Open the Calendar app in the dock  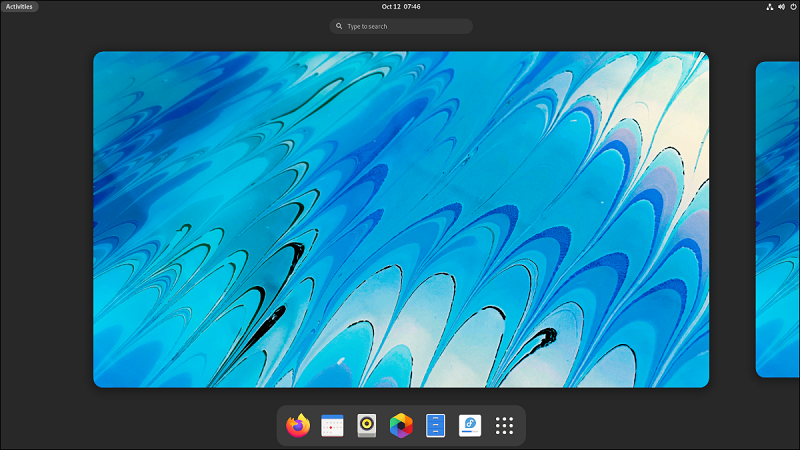point(332,426)
